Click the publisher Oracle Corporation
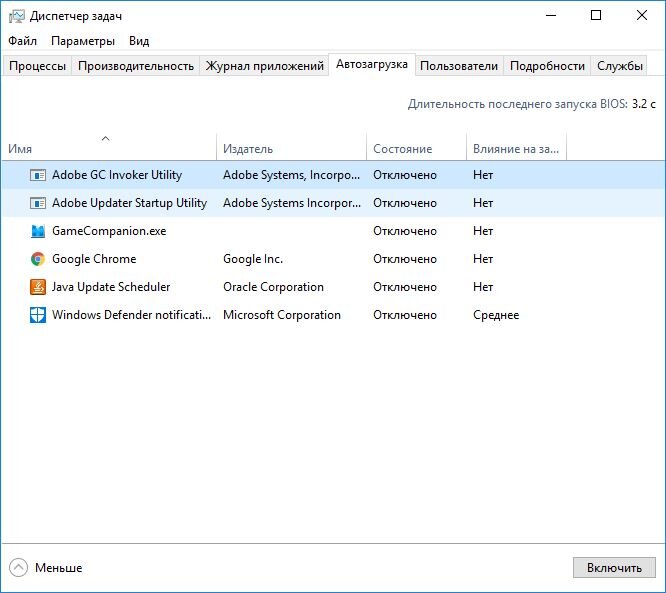 pyautogui.click(x=273, y=287)
